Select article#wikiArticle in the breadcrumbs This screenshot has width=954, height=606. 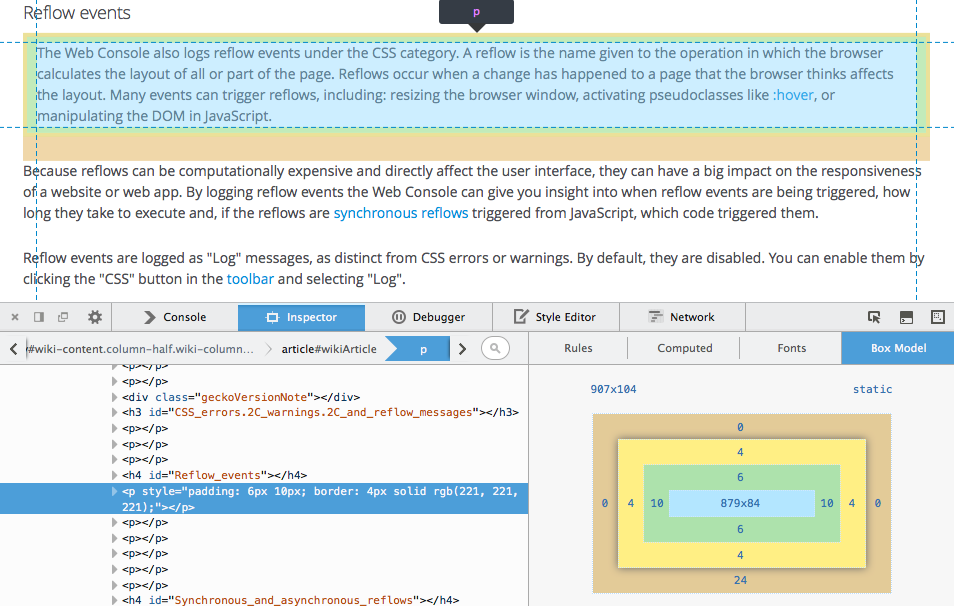[x=329, y=349]
